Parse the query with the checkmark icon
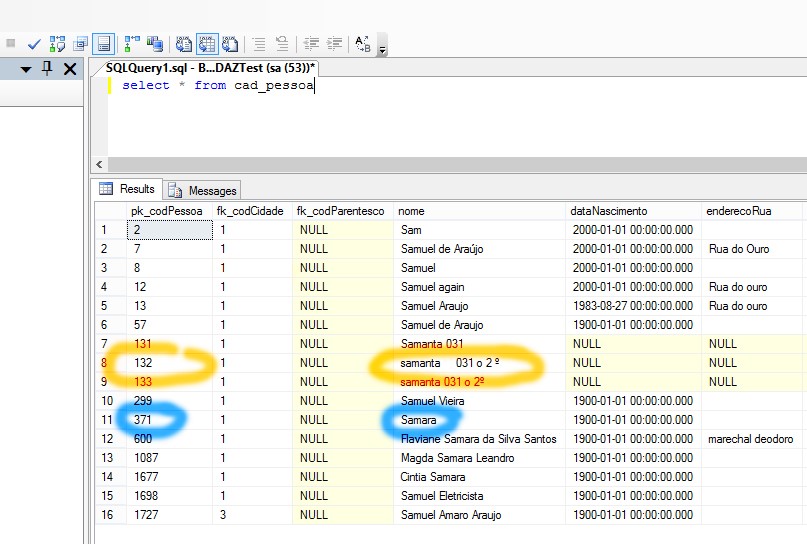The width and height of the screenshot is (807, 544). [x=34, y=44]
